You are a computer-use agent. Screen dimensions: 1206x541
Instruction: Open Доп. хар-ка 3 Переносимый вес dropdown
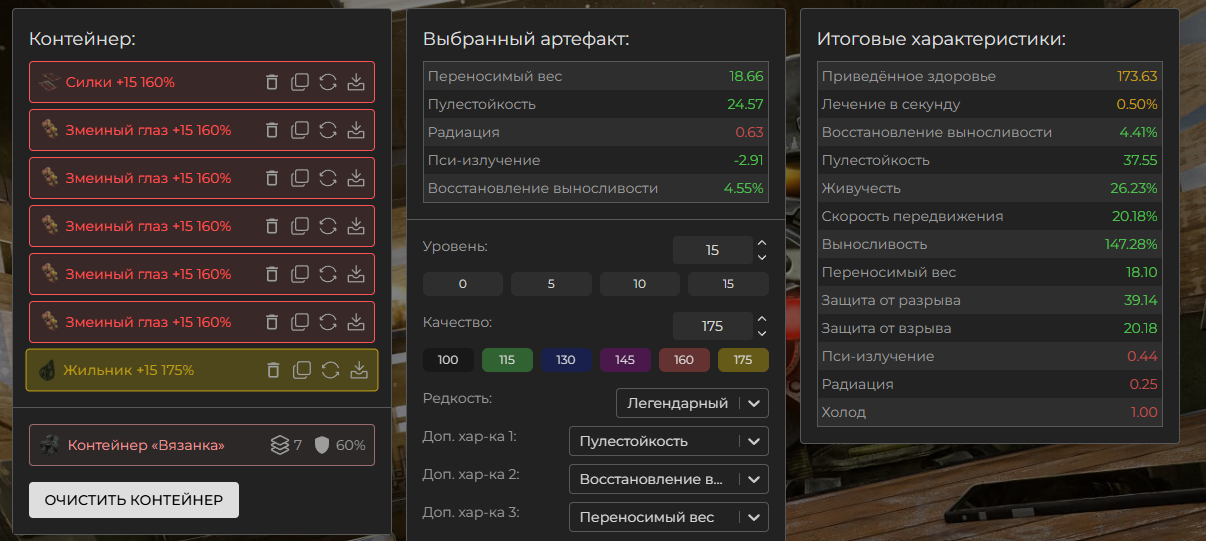[x=668, y=517]
